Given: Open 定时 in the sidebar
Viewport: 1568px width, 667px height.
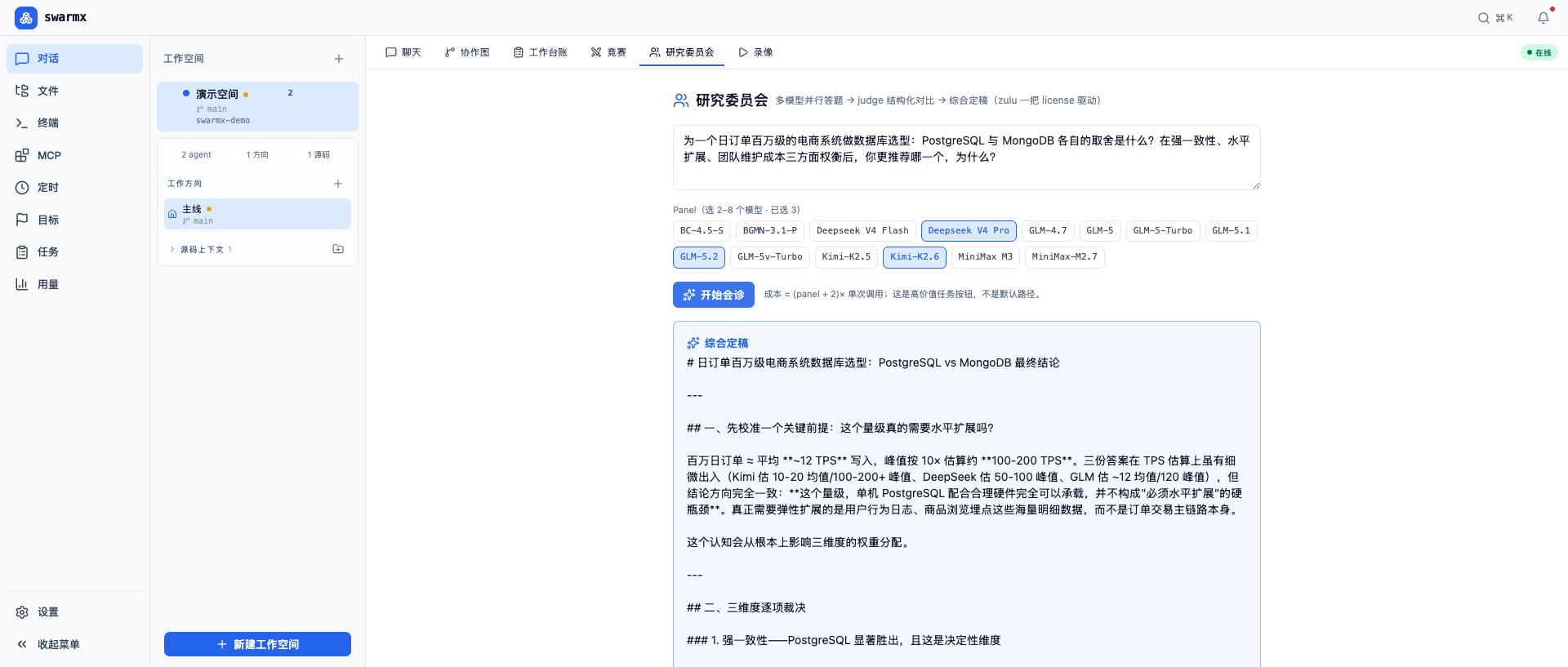Looking at the screenshot, I should (x=74, y=188).
